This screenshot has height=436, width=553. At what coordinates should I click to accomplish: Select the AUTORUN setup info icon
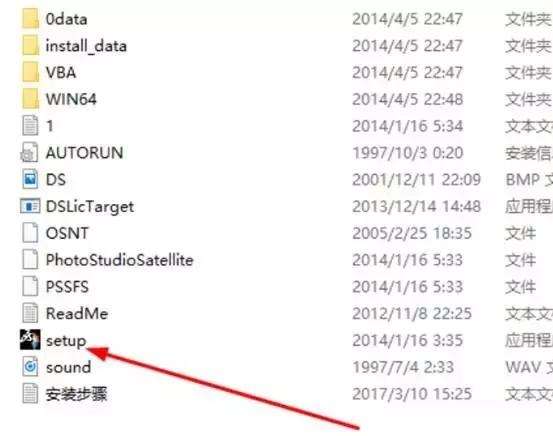pyautogui.click(x=30, y=152)
